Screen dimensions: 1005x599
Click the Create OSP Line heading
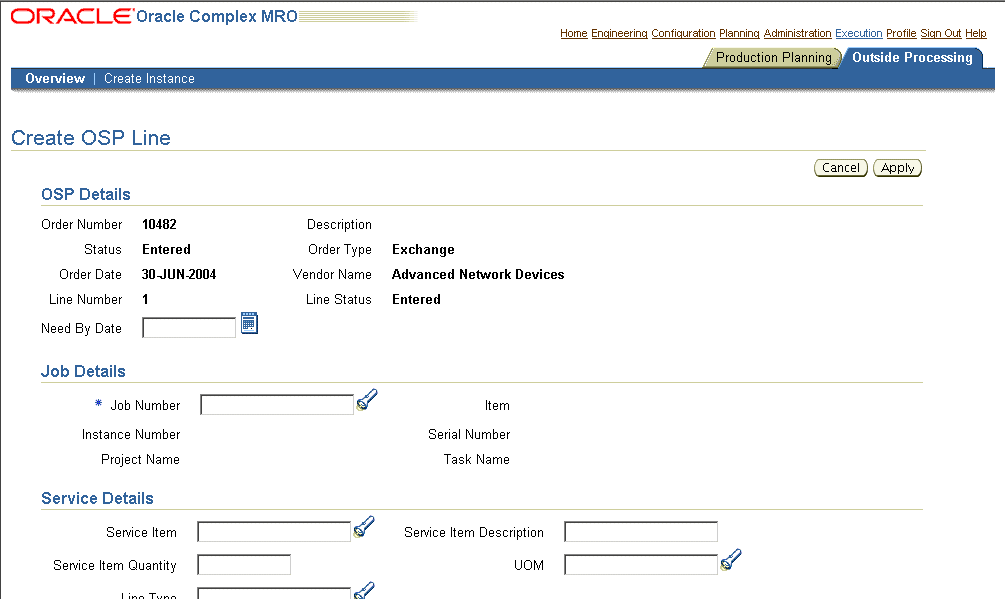click(x=91, y=138)
